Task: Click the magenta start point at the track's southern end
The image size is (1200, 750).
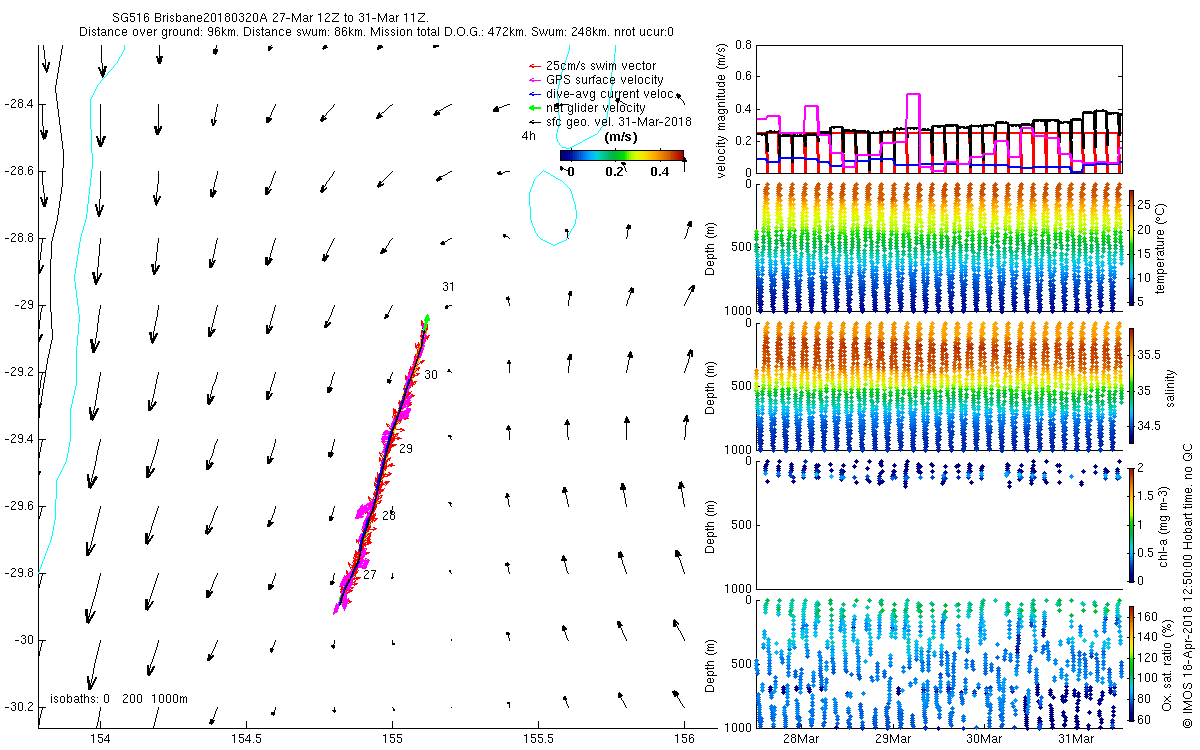Action: point(337,609)
